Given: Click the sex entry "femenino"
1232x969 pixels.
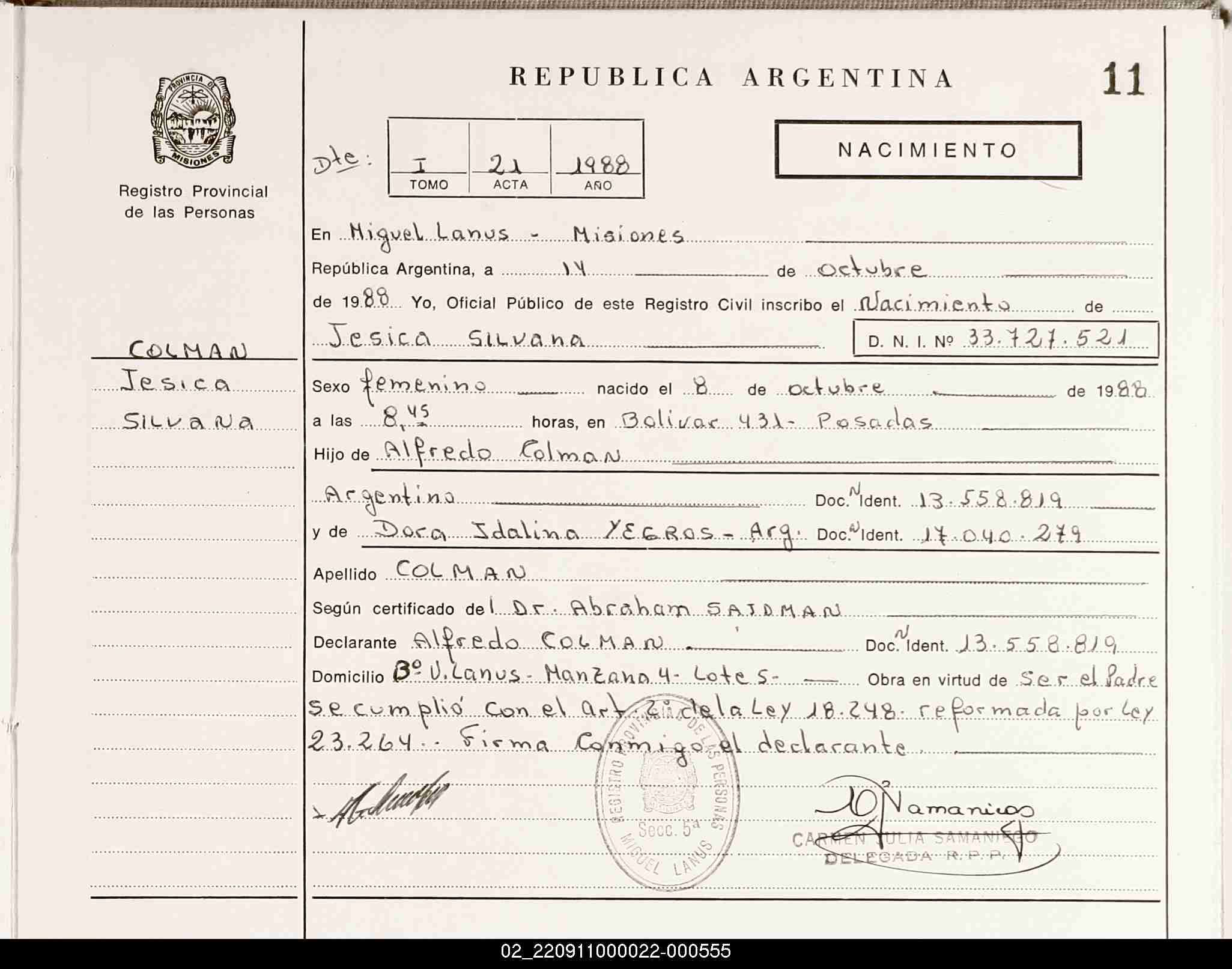Looking at the screenshot, I should (x=422, y=386).
